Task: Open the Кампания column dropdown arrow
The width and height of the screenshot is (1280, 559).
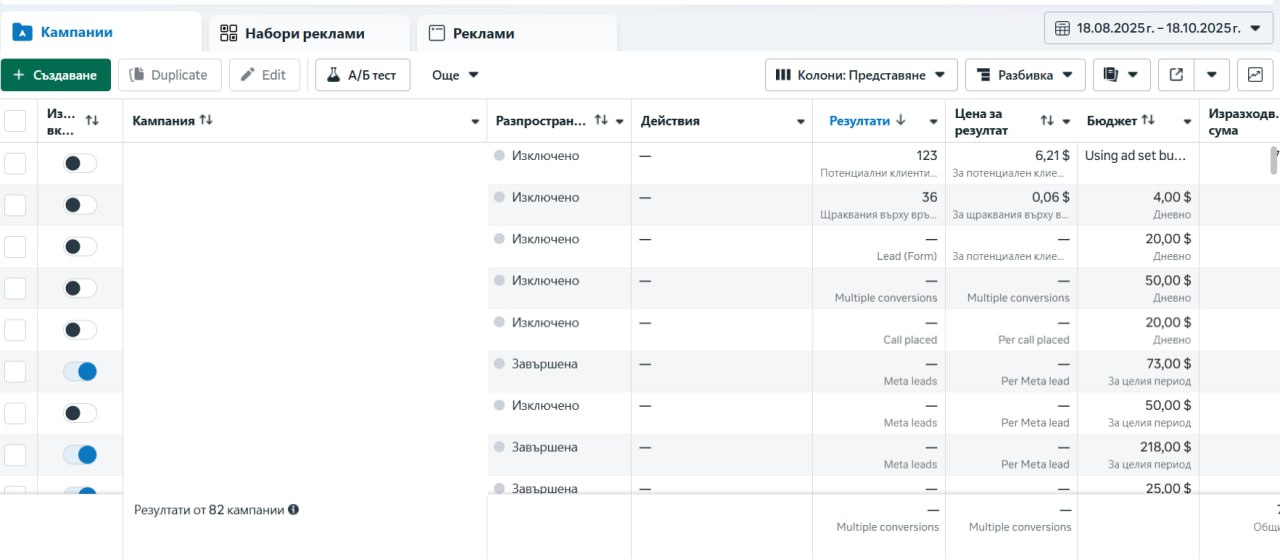Action: click(x=475, y=122)
